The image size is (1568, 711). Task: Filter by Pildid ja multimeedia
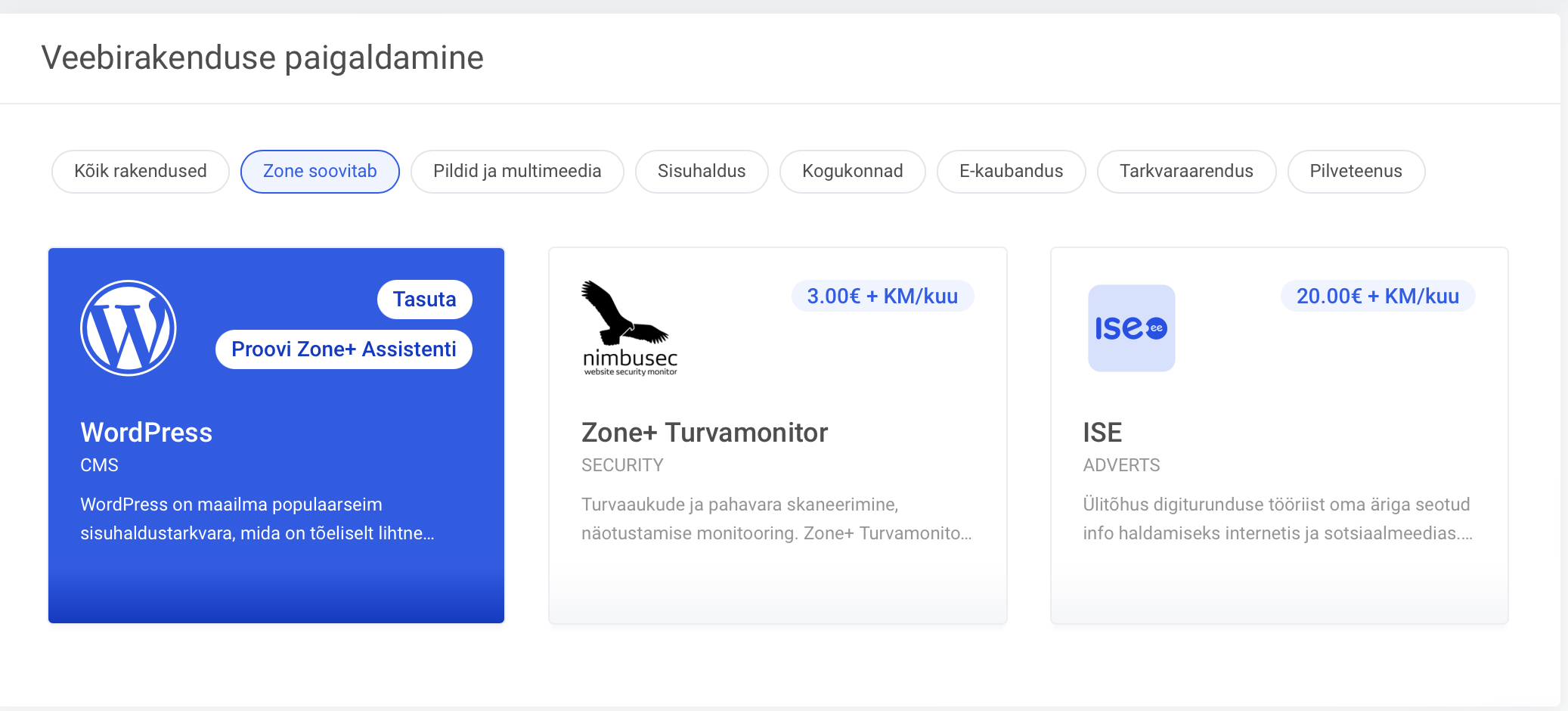pyautogui.click(x=517, y=172)
